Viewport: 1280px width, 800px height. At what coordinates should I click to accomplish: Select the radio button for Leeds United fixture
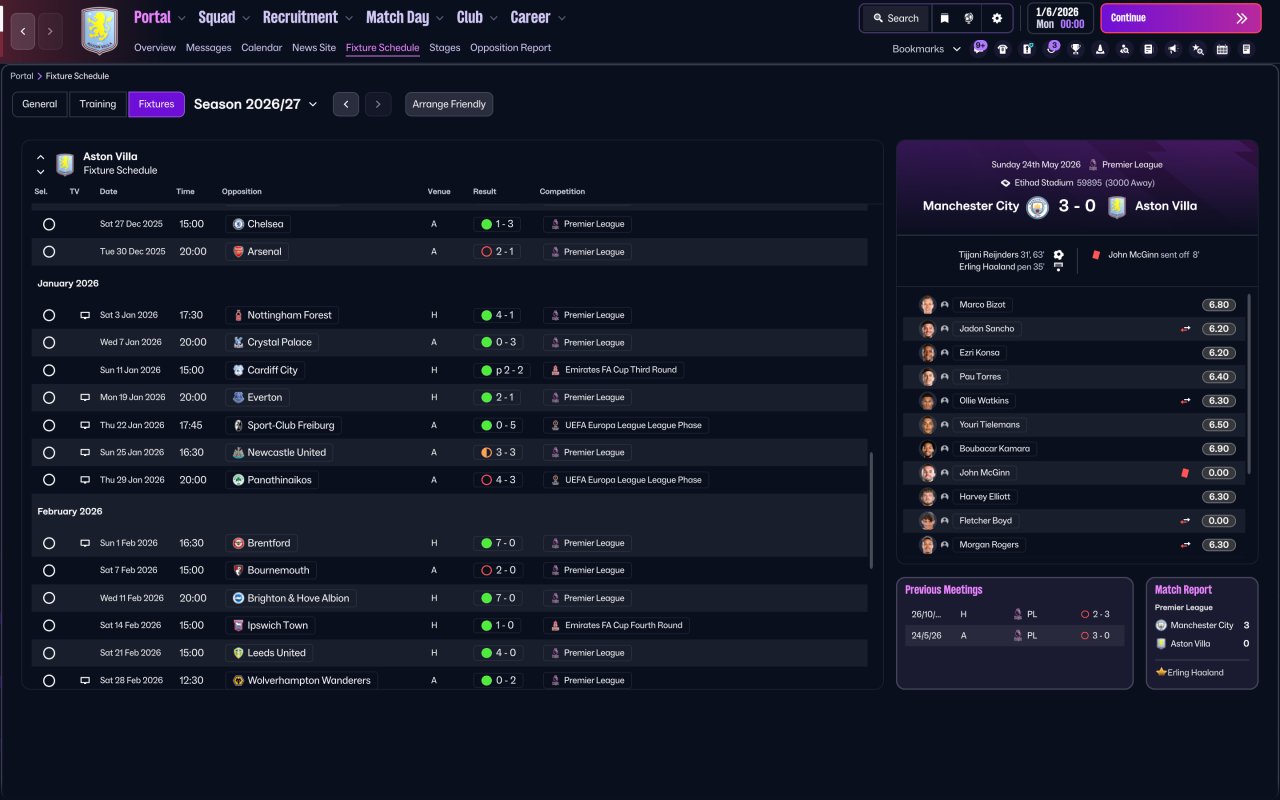tap(49, 653)
